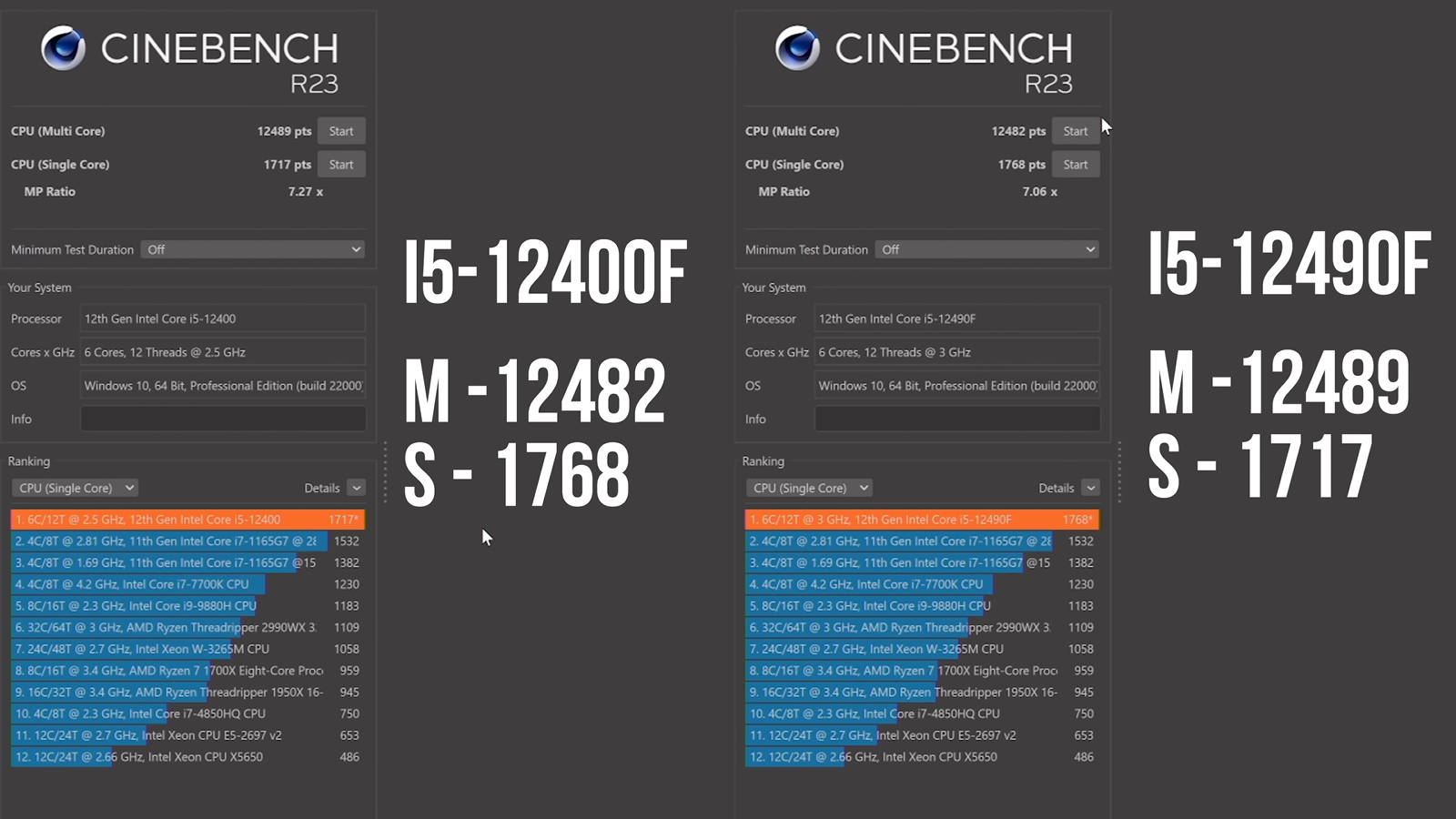Select Xeon E5-2697 v2 row in right ranking
Viewport: 1456px width, 819px height.
(x=922, y=735)
